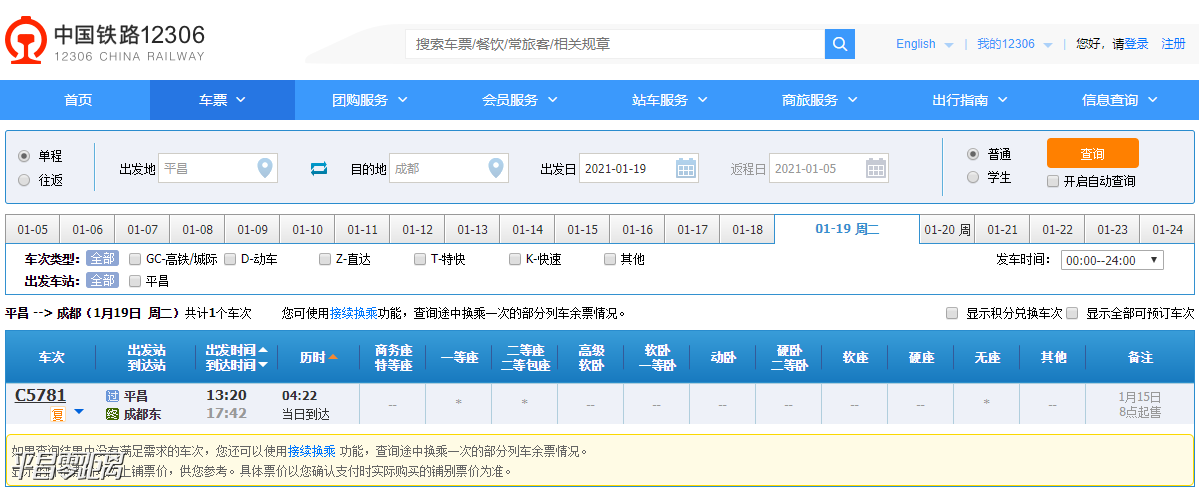Expand the 站车服务 navigation menu

coord(670,100)
